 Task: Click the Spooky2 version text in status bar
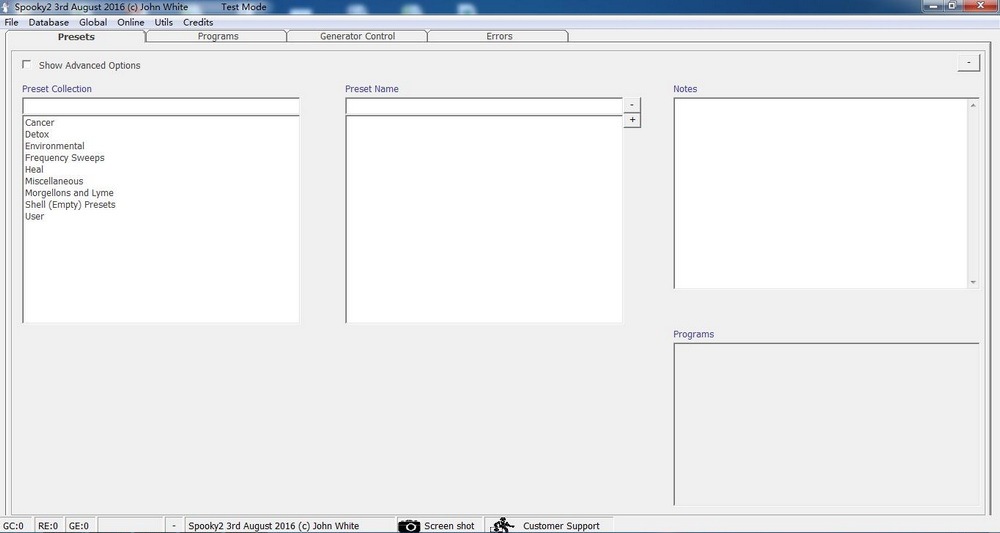(x=274, y=526)
